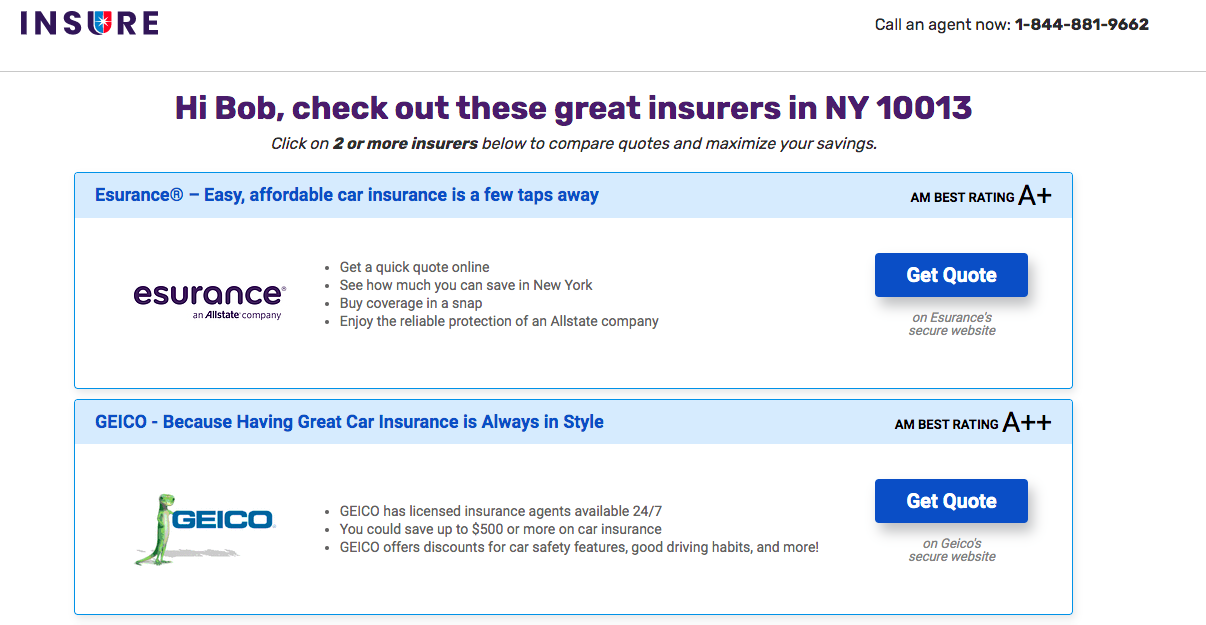Click Get Quote for Esurance
Viewport: 1206px width, 625px height.
click(x=950, y=274)
